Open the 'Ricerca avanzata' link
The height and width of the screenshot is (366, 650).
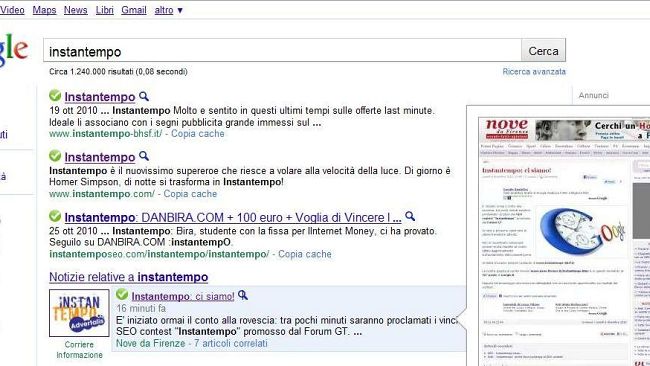tap(534, 72)
